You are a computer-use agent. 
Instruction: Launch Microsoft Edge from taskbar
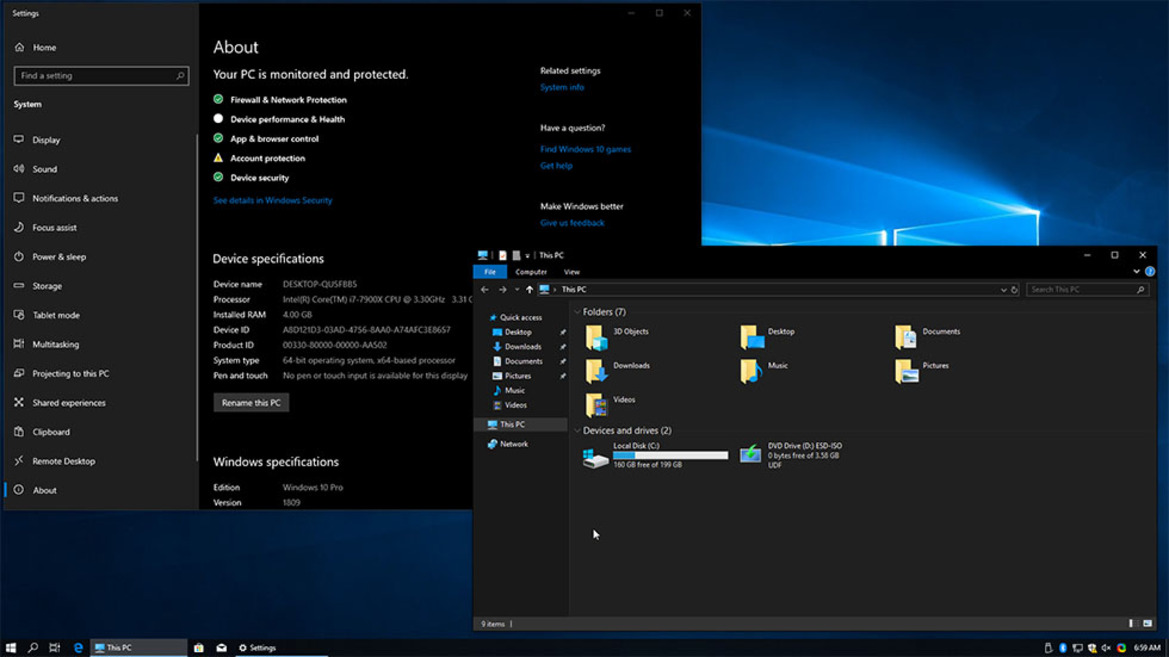(78, 647)
